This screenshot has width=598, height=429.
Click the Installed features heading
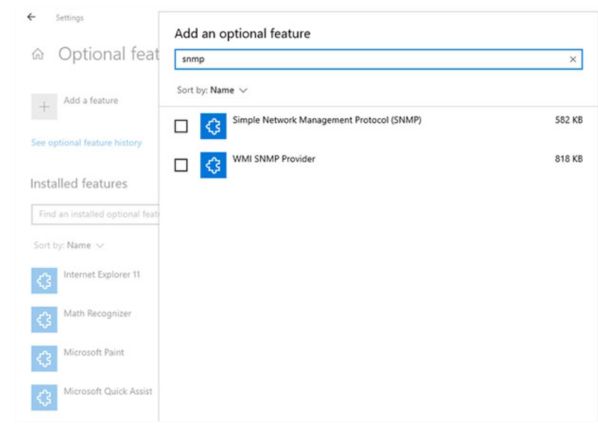[x=79, y=184]
